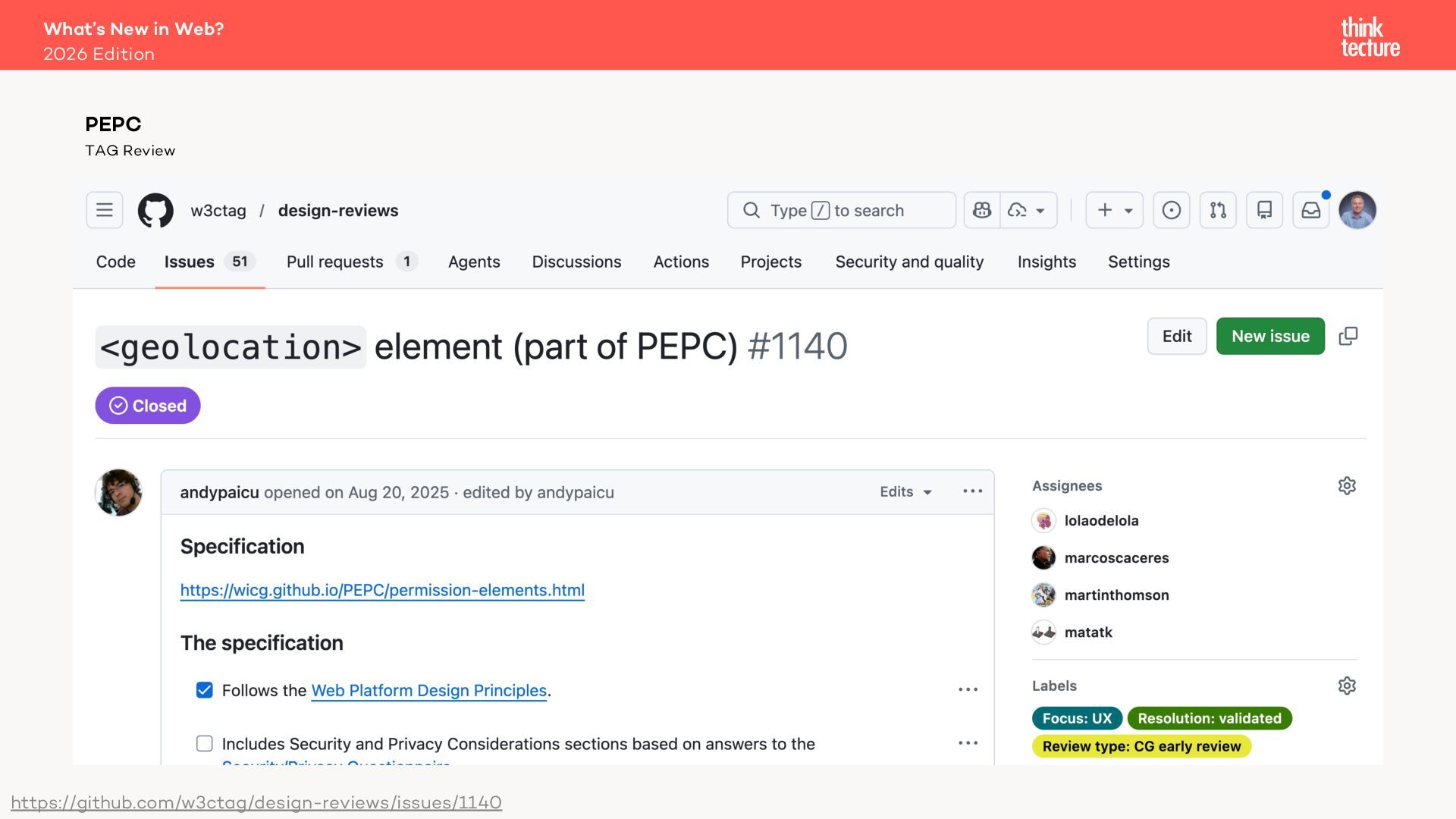Open the notifications inbox icon
The width and height of the screenshot is (1456, 819).
click(1310, 210)
